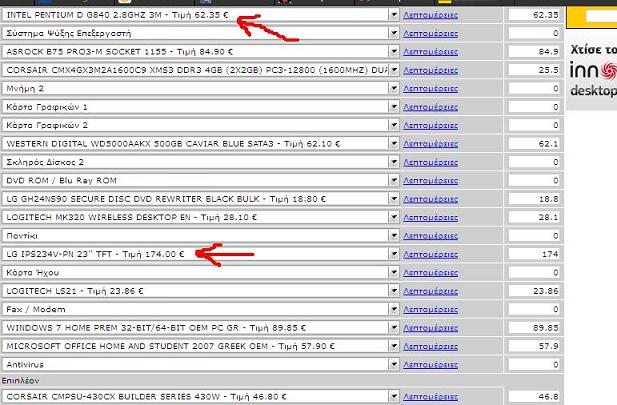The image size is (617, 405).
Task: Click Λεπτομέρειες beside DVD ROM / Blu Ray ROM
Action: coord(430,181)
